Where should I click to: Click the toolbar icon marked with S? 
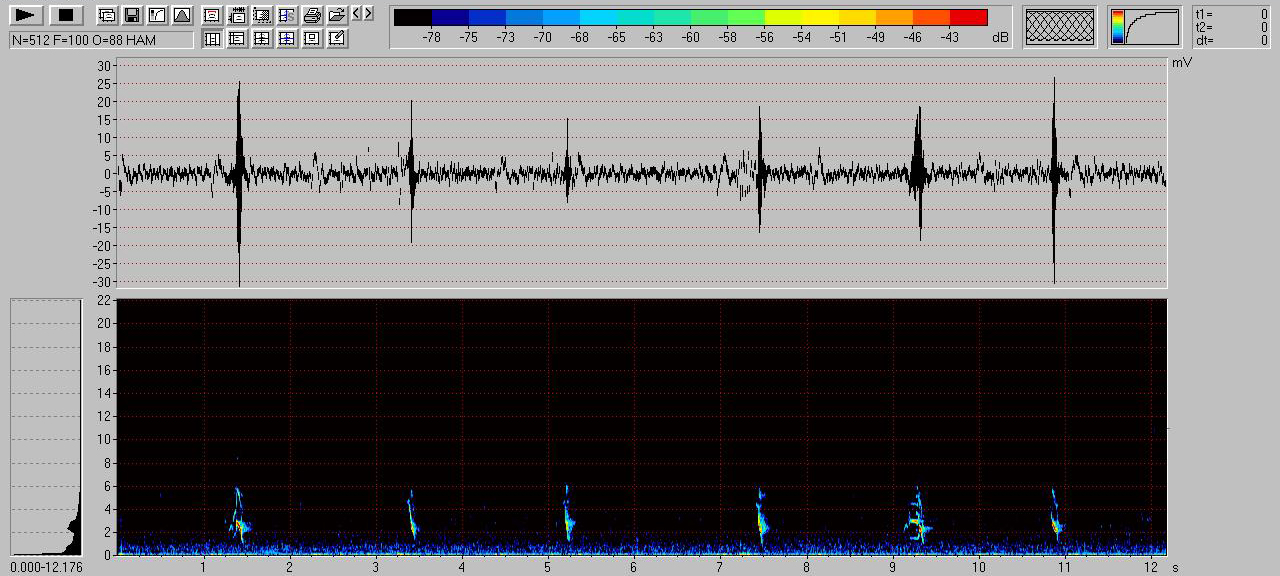(287, 15)
